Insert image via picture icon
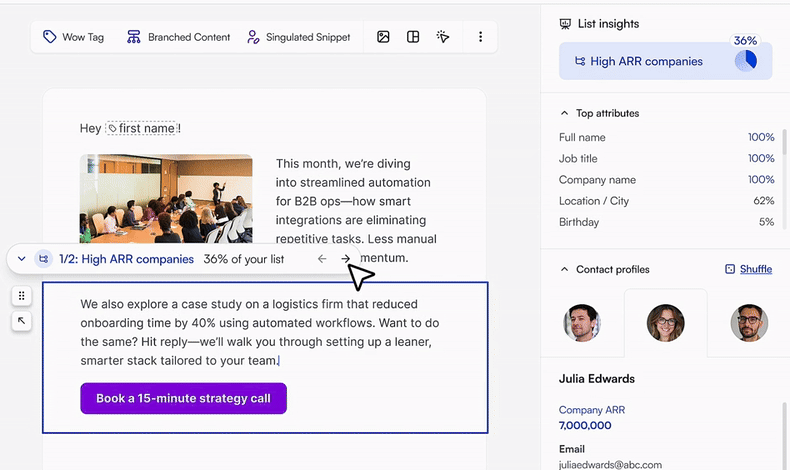The height and width of the screenshot is (470, 790). pyautogui.click(x=383, y=37)
